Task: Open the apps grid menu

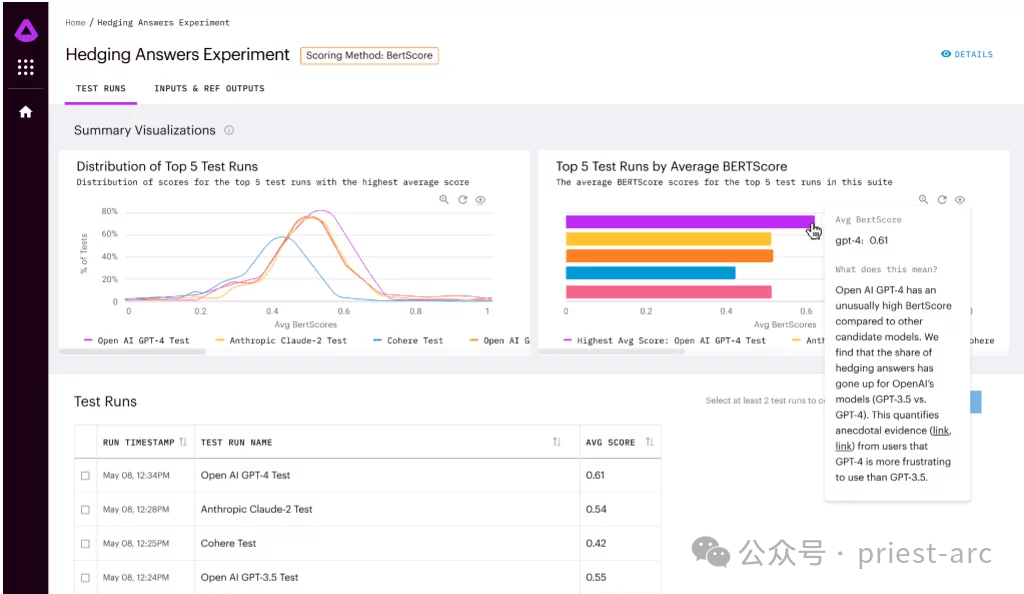Action: tap(26, 67)
